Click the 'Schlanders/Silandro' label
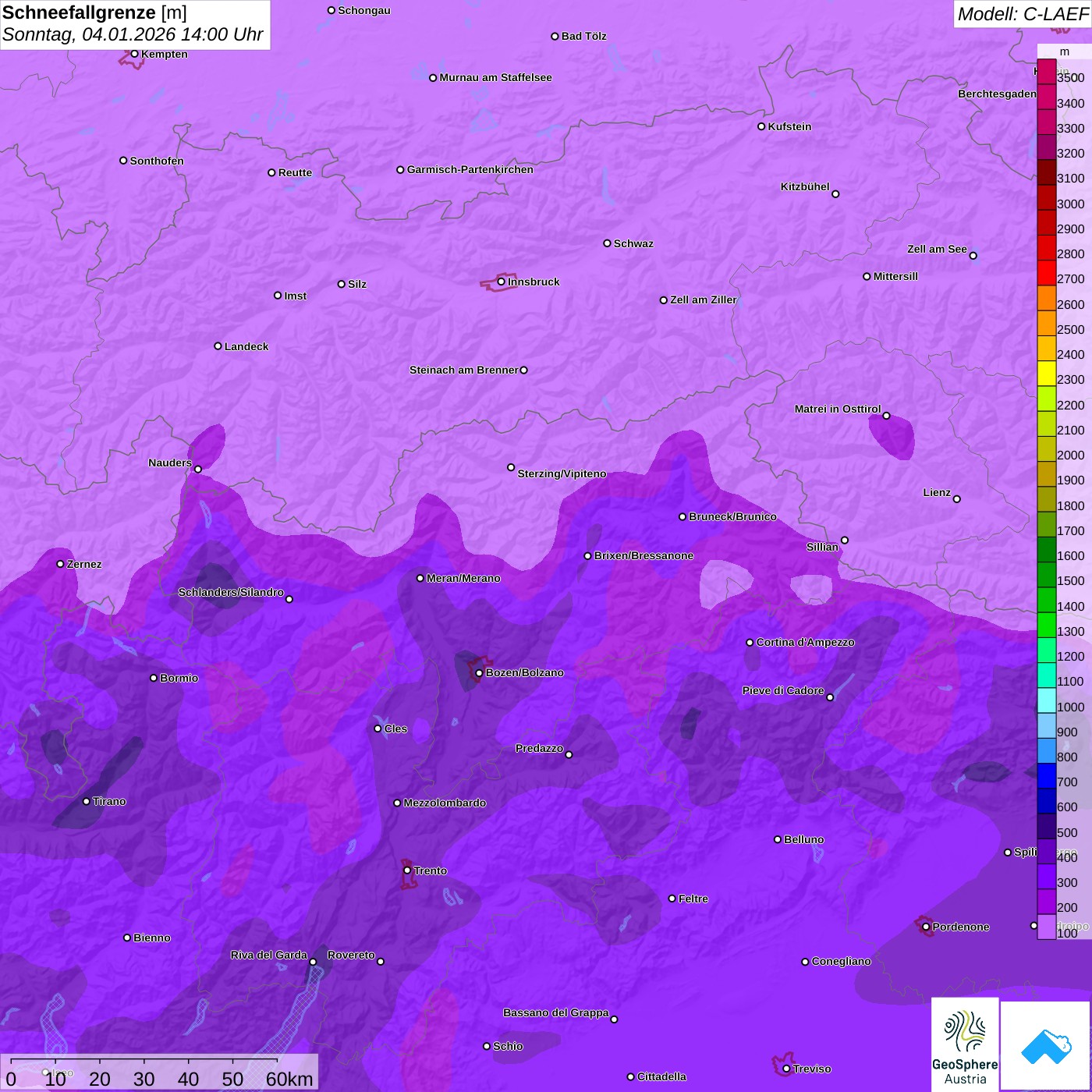This screenshot has height=1092, width=1092. (231, 592)
